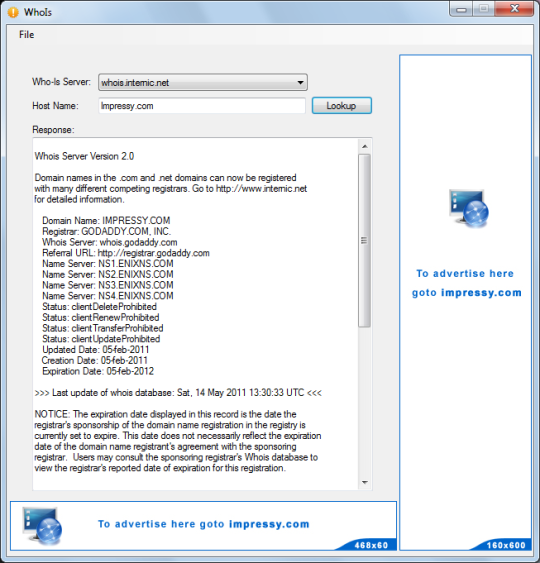540x563 pixels.
Task: Click 'Whois Server: whois.godaddy.com' line
Action: click(x=110, y=242)
